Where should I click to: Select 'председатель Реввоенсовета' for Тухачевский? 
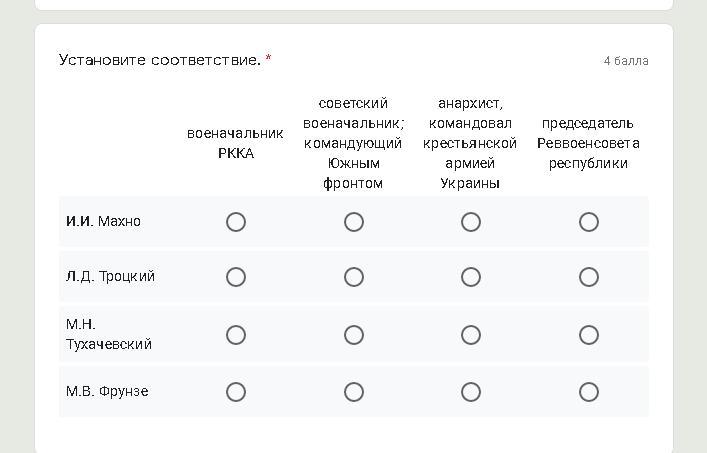click(x=589, y=335)
